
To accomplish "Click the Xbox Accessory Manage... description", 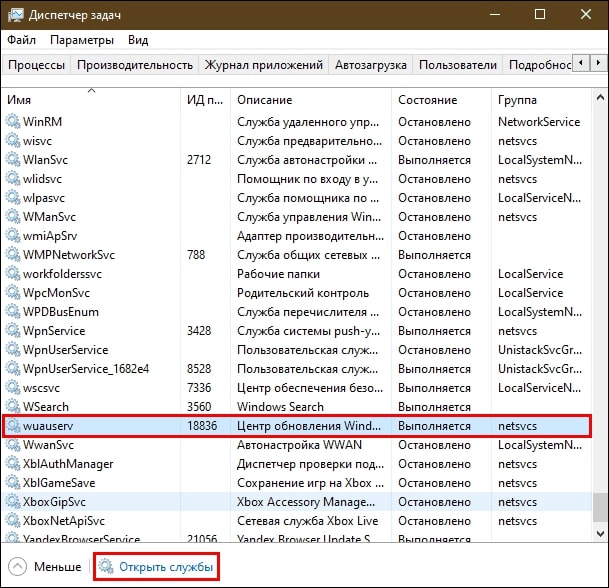I will click(306, 502).
